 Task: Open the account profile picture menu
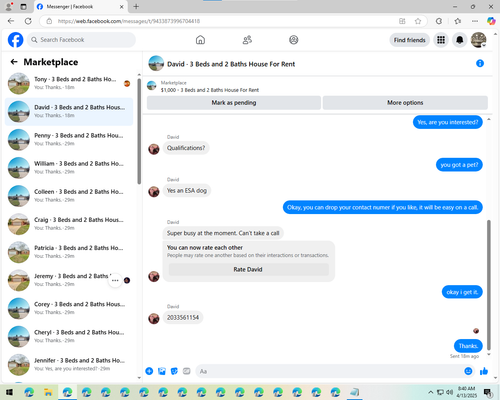(478, 40)
